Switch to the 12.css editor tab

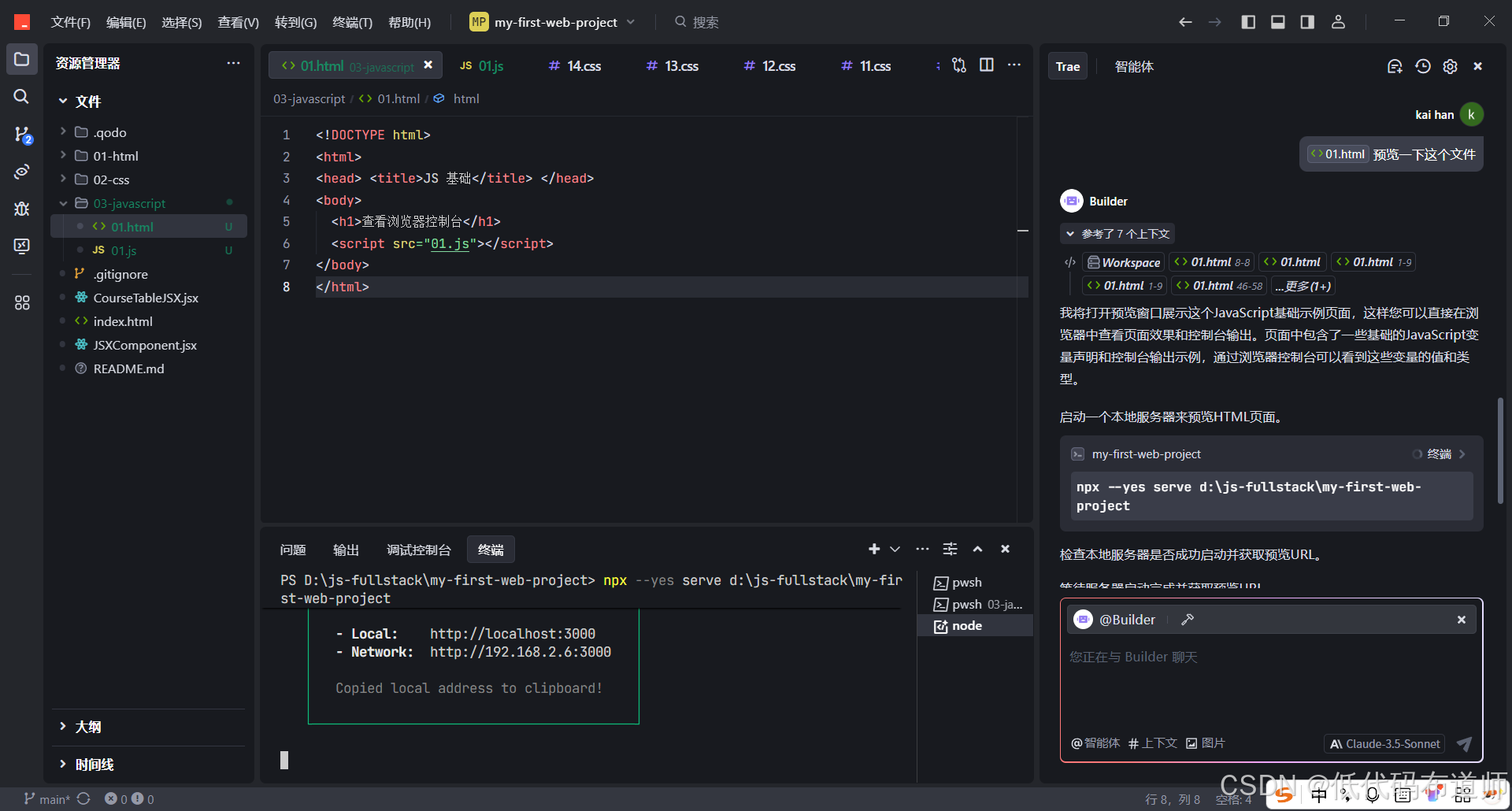click(770, 66)
